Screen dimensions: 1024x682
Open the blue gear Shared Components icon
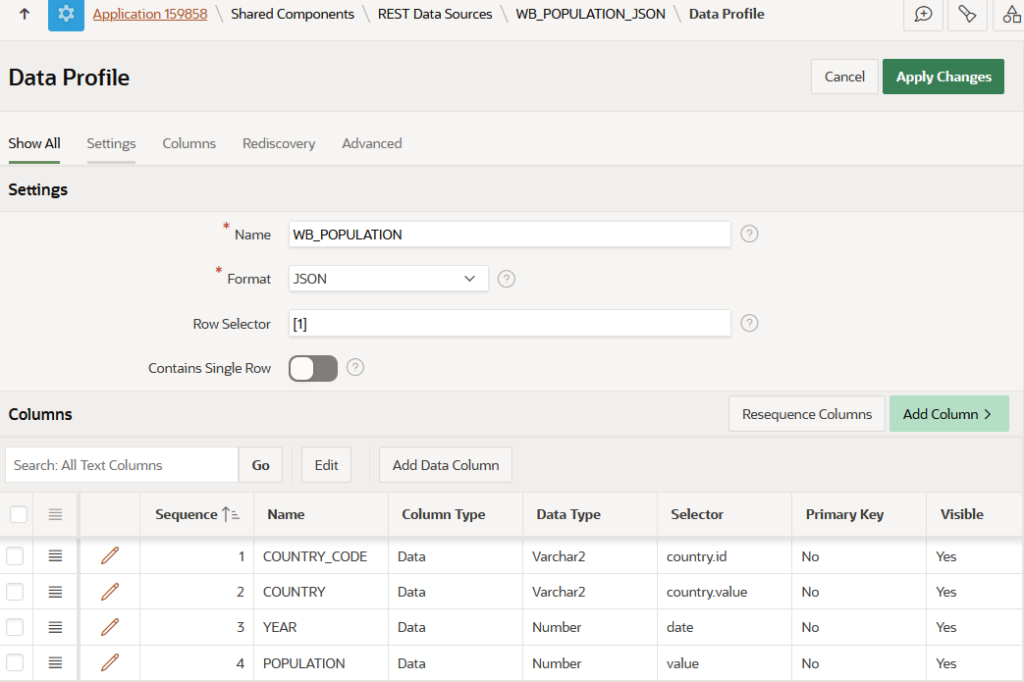coord(66,14)
